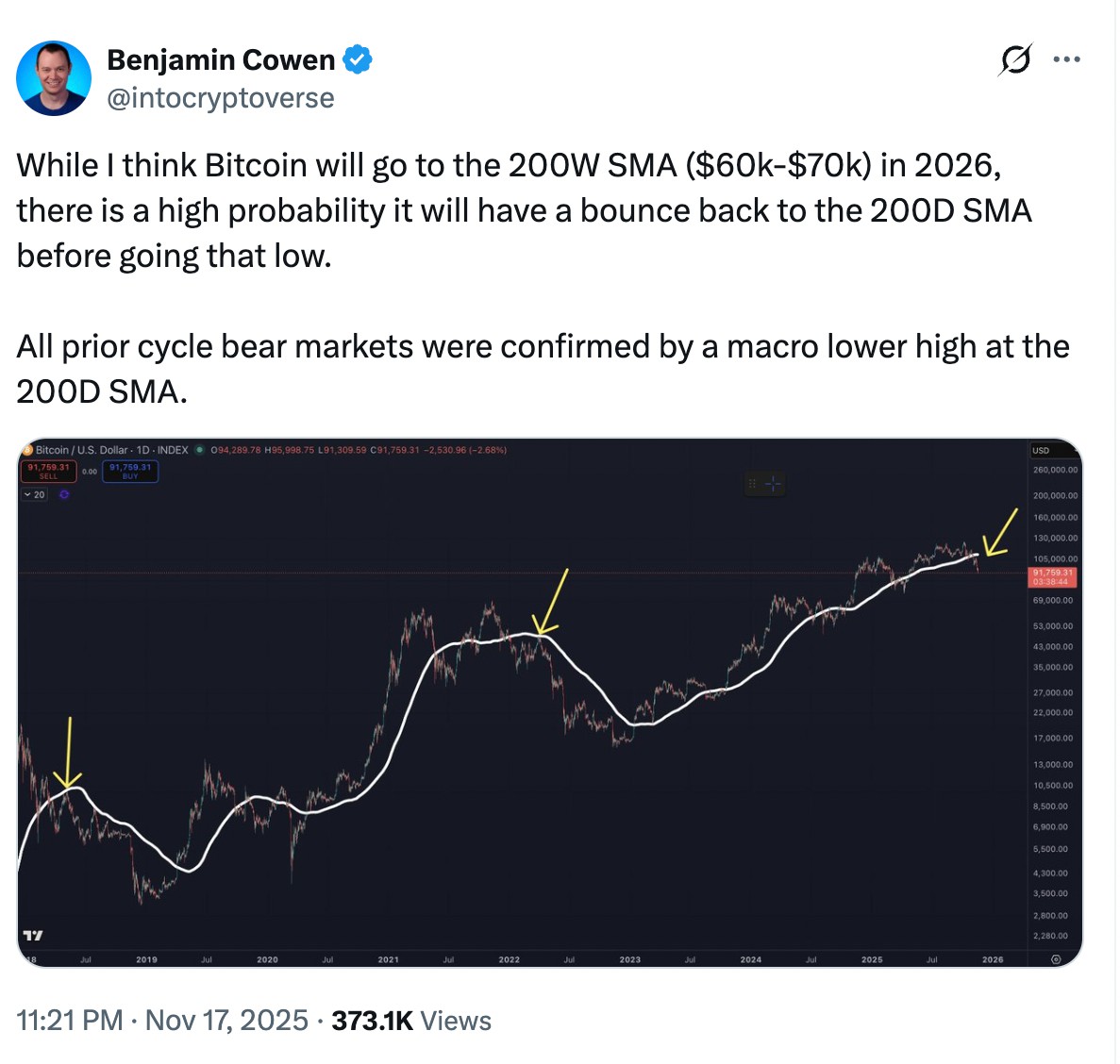Viewport: 1120px width, 1064px height.
Task: Open the price scale settings gear
Action: [1057, 958]
